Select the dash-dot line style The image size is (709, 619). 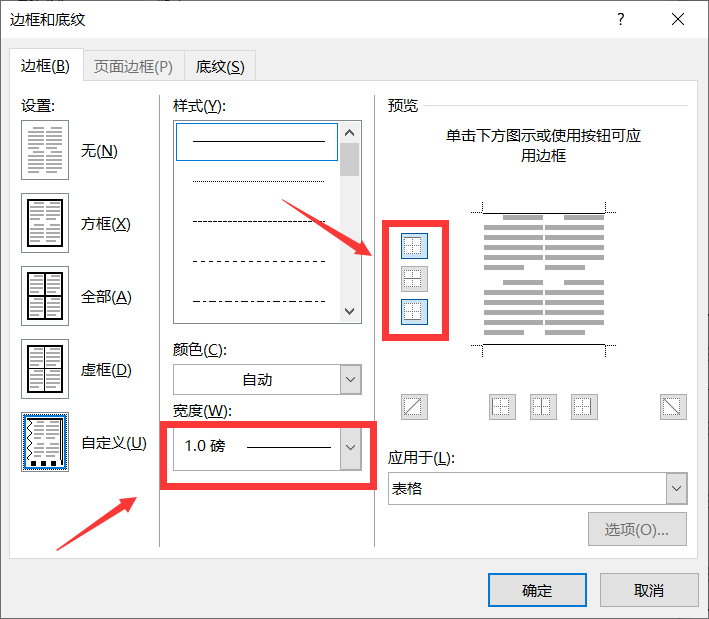[x=259, y=301]
